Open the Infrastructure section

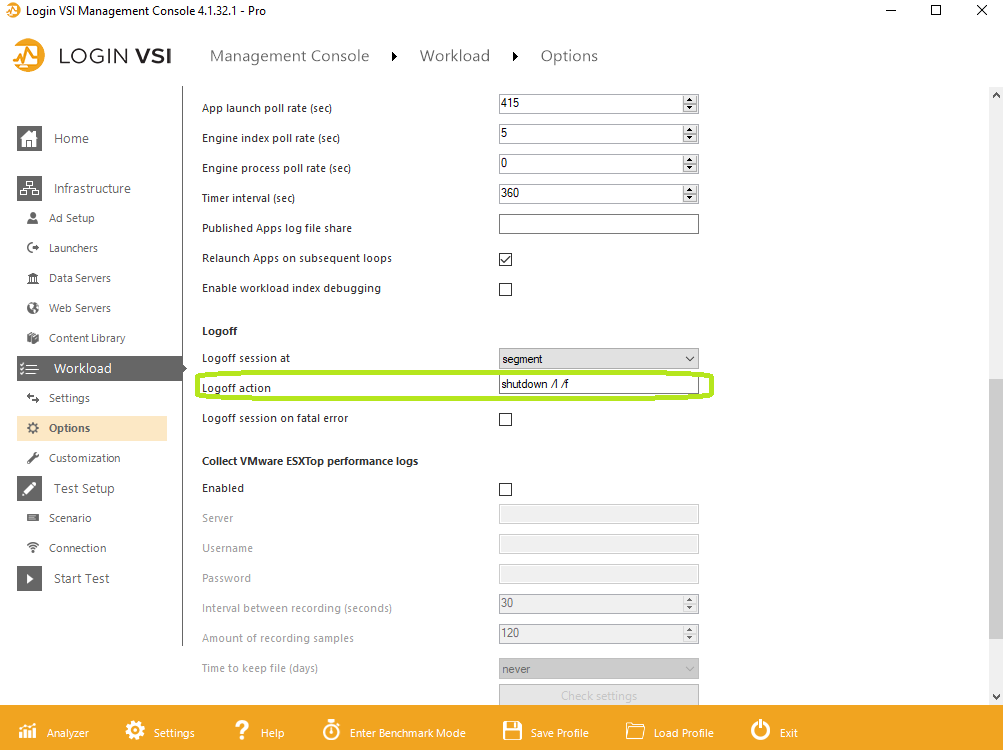point(92,188)
